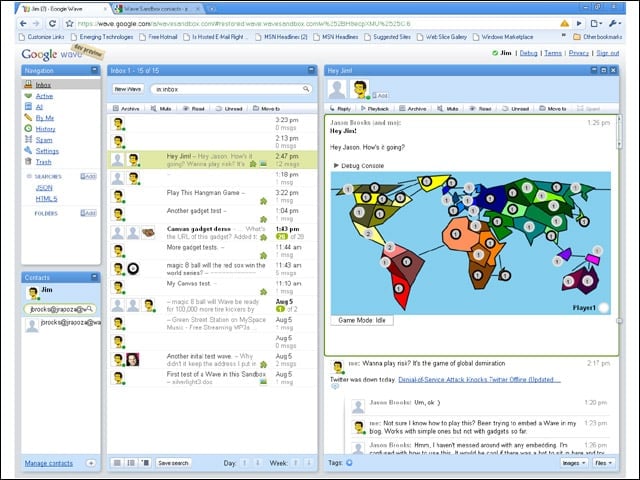Click the New Wave button

point(128,89)
